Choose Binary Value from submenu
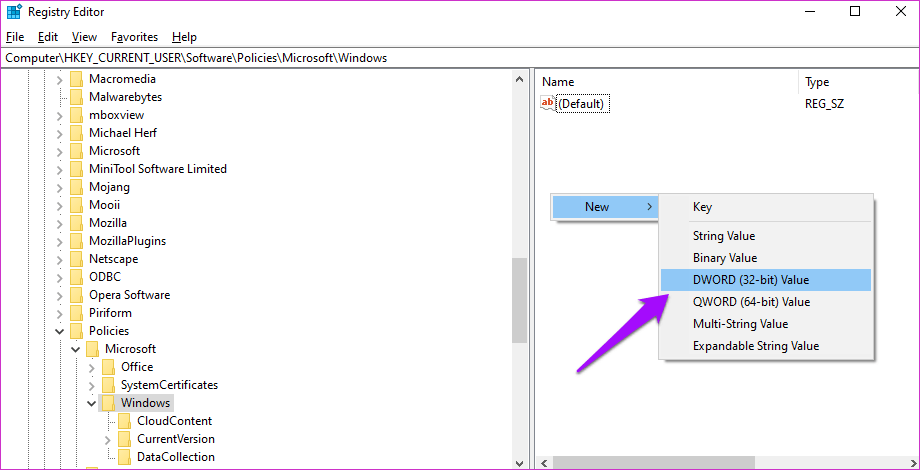The width and height of the screenshot is (920, 470). [766, 258]
